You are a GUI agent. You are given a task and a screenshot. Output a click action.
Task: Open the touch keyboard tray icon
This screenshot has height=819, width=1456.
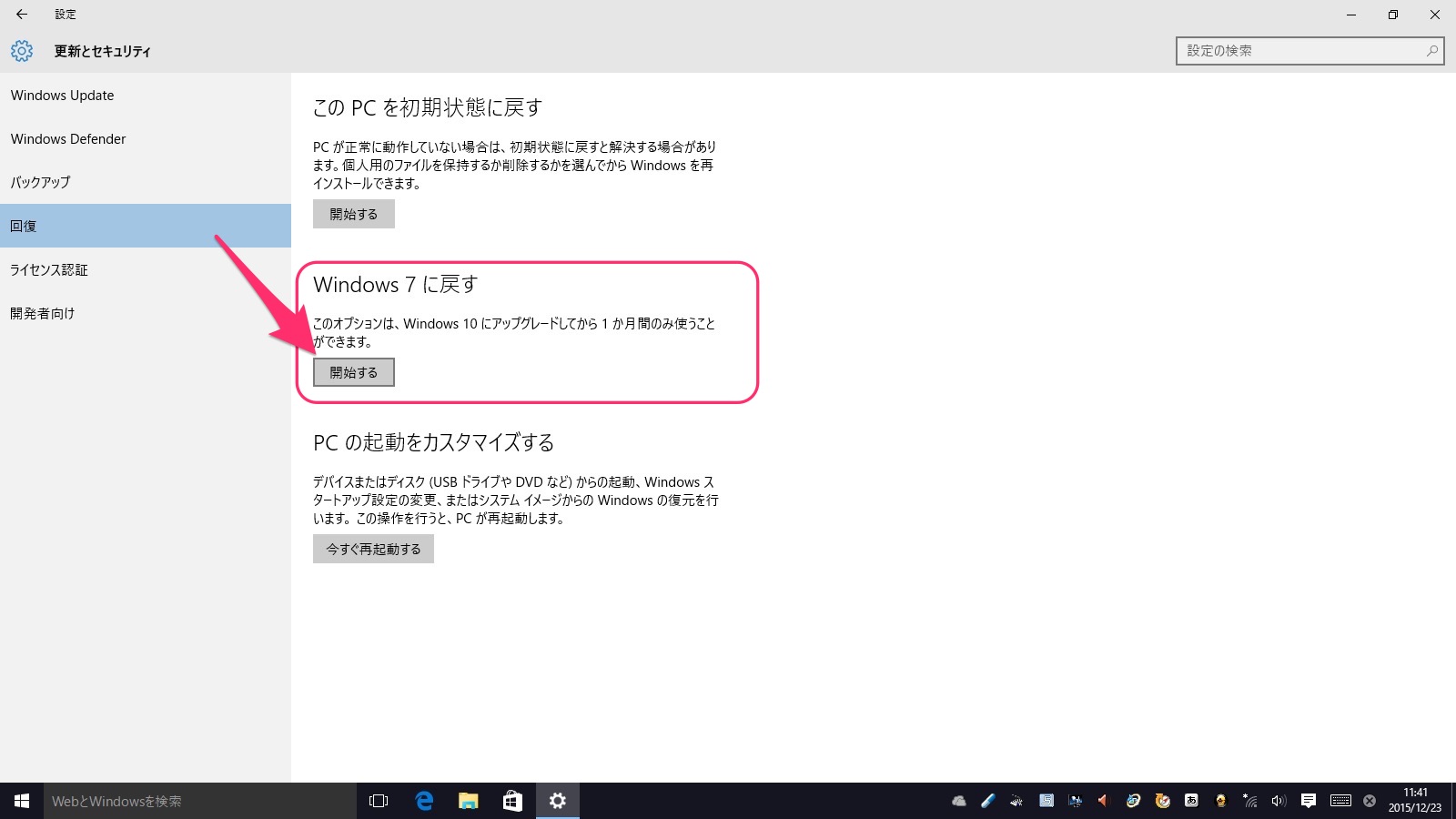click(1340, 801)
